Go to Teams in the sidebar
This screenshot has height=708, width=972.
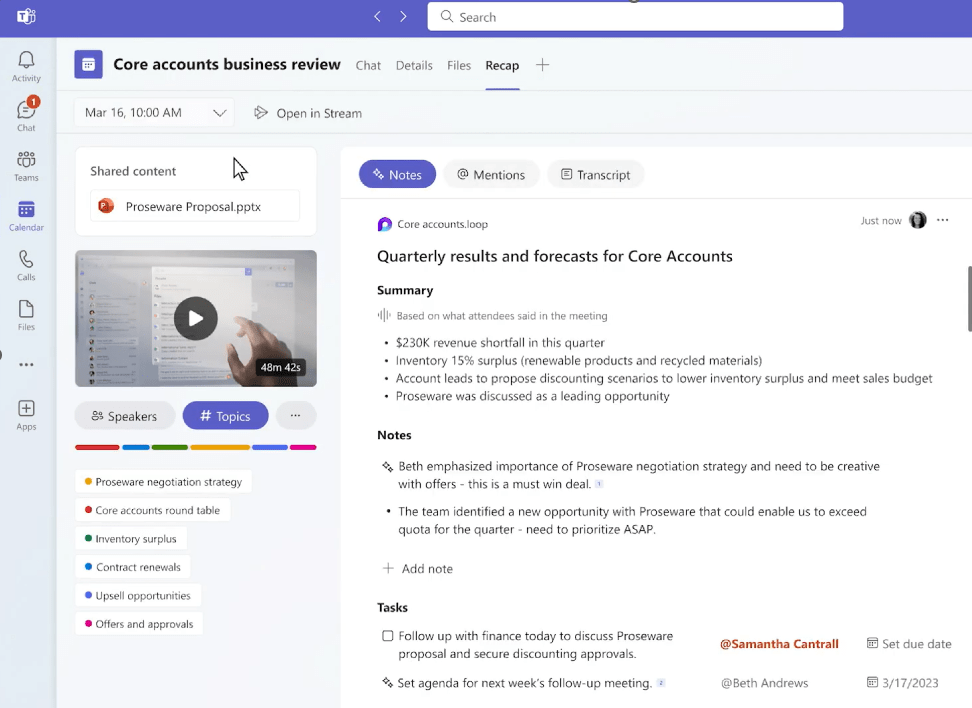coord(26,165)
